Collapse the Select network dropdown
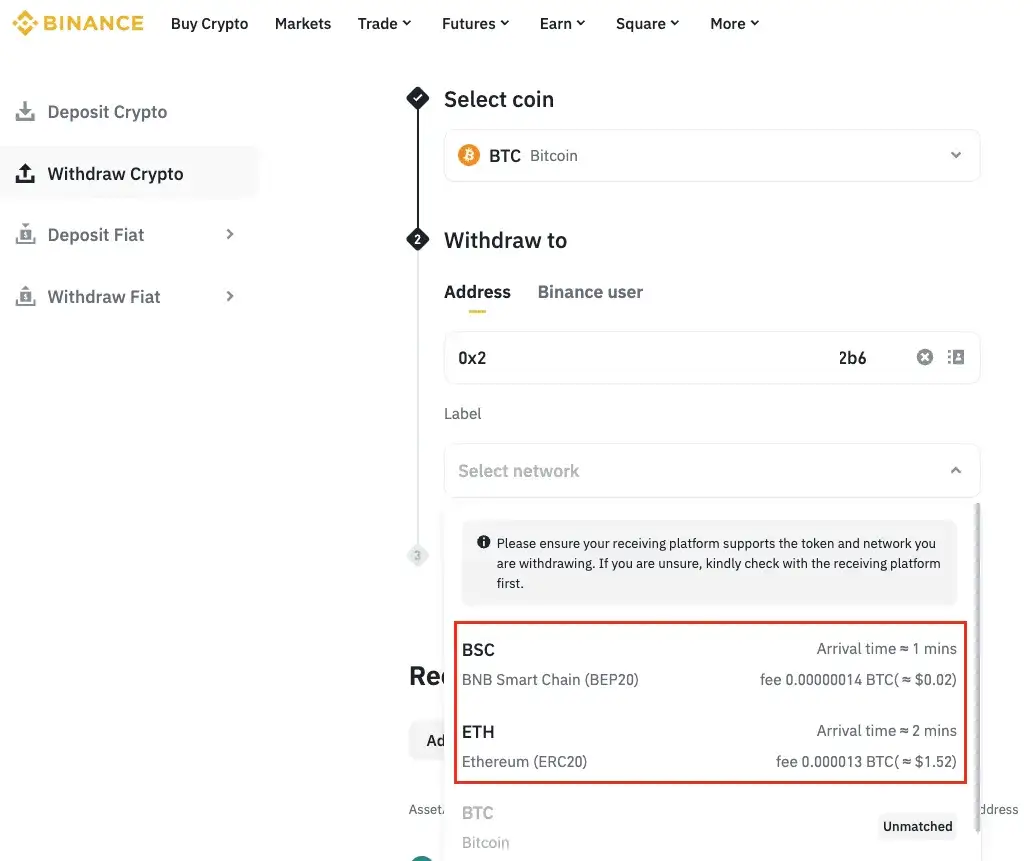This screenshot has height=861, width=1033. [x=955, y=470]
